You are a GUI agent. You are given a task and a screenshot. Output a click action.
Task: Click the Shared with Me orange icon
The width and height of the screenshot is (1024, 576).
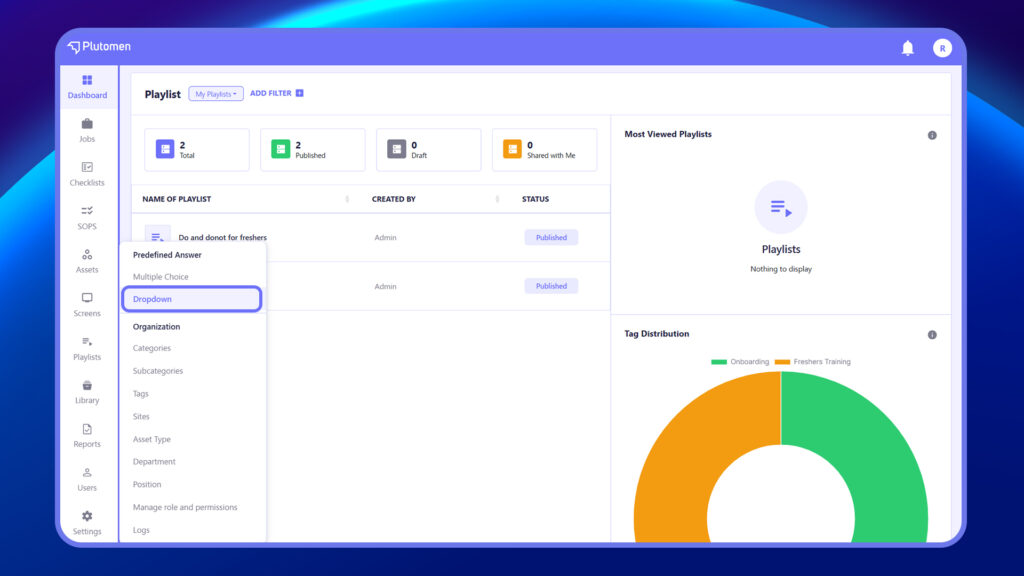pos(512,149)
